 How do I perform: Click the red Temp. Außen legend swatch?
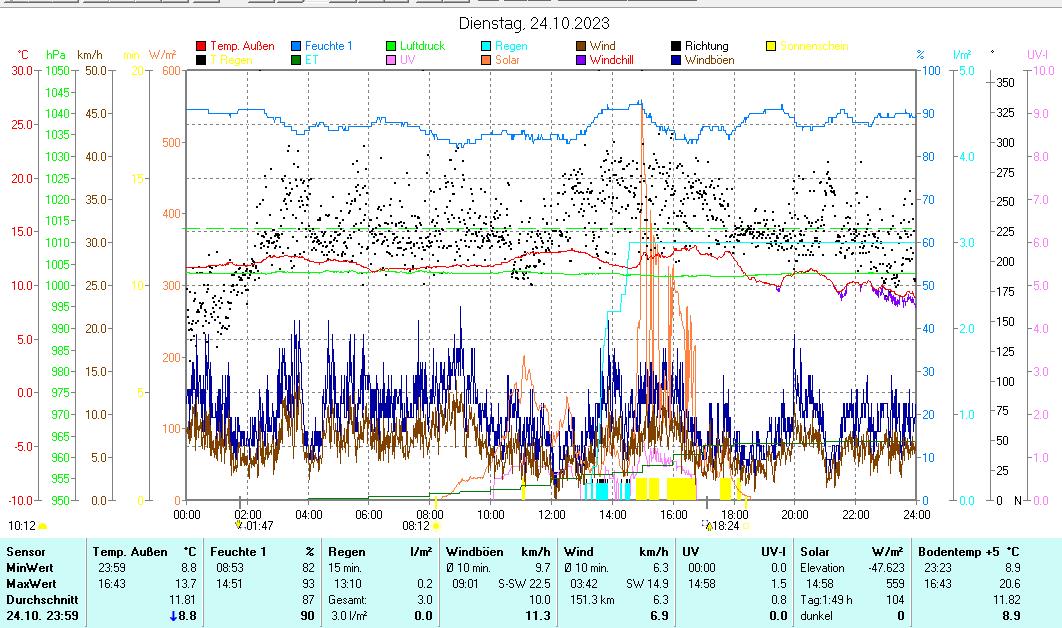point(201,46)
